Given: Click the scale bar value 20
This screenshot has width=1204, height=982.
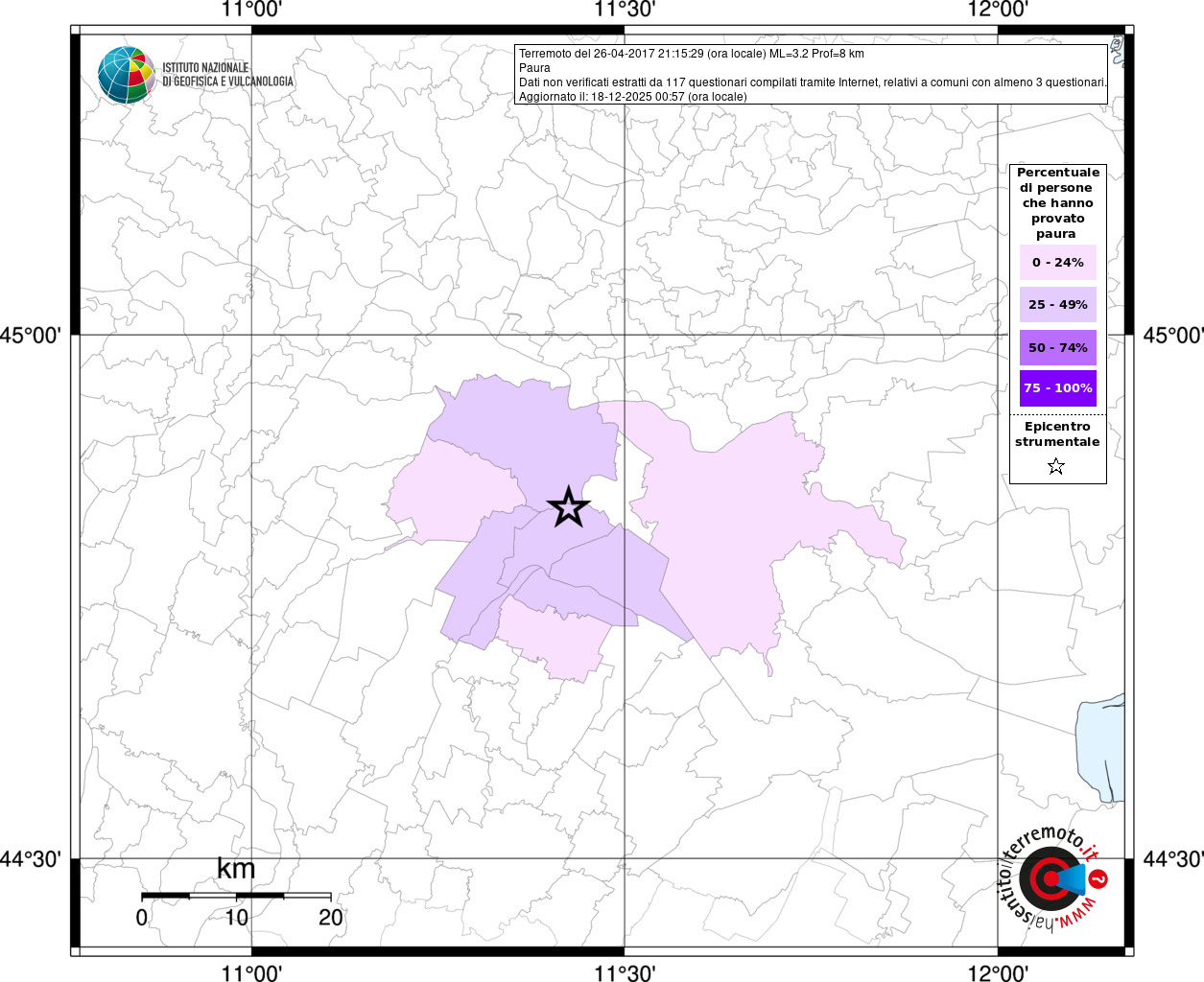Looking at the screenshot, I should tap(331, 918).
